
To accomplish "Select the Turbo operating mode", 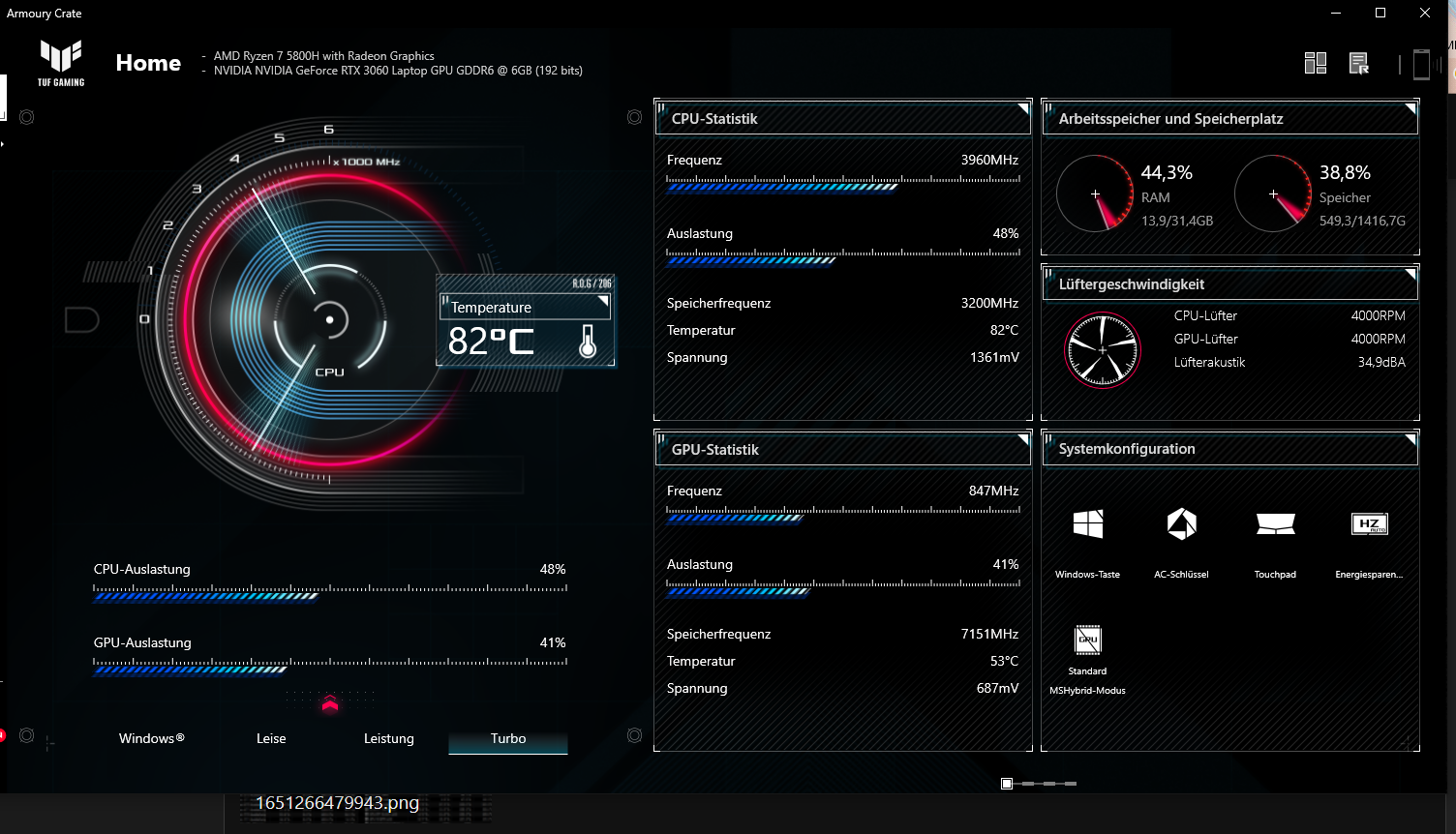I will click(x=508, y=739).
